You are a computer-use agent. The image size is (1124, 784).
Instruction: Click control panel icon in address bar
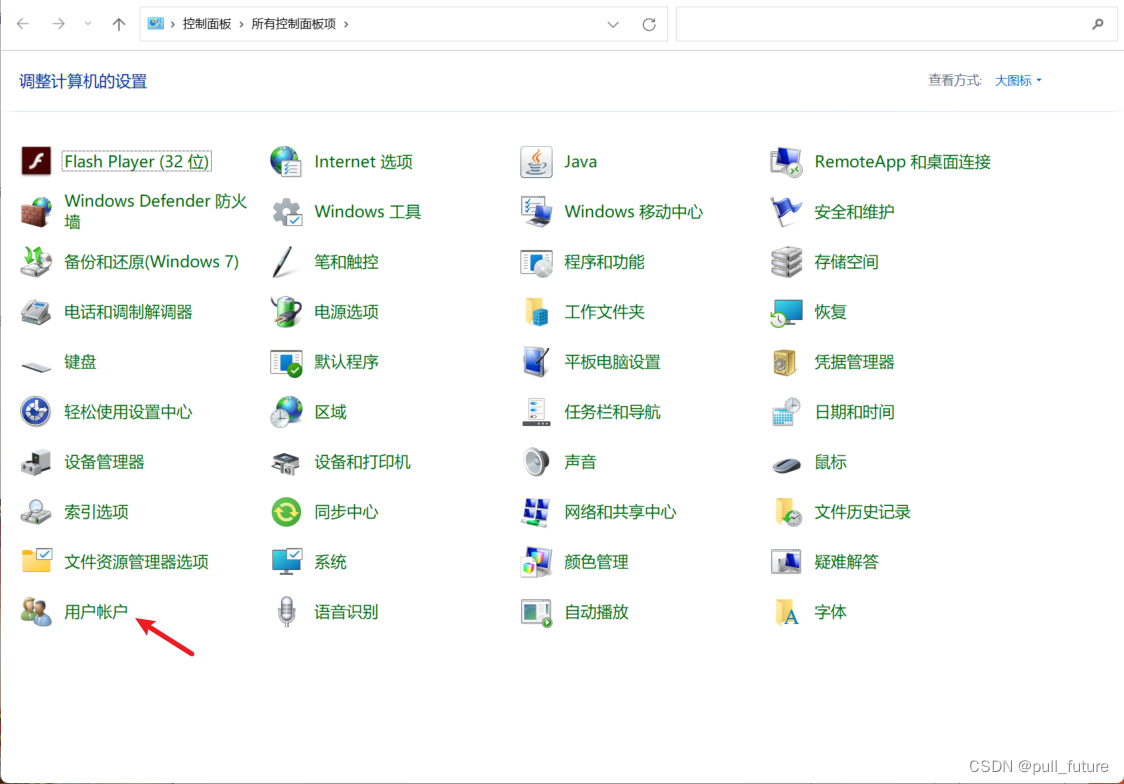156,24
